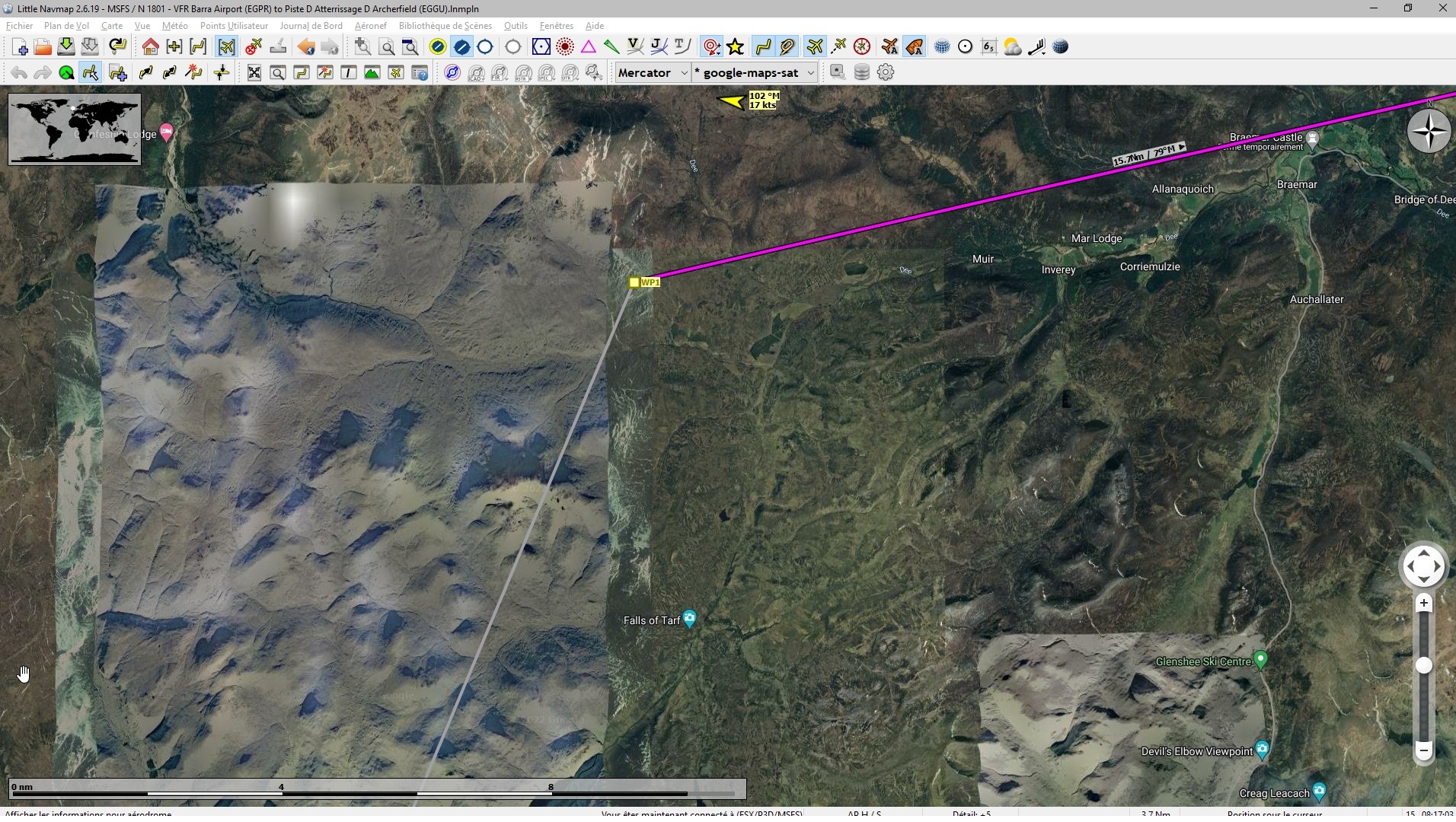Viewport: 1456px width, 822px height.
Task: Click the zoom out minus button
Action: click(1423, 750)
